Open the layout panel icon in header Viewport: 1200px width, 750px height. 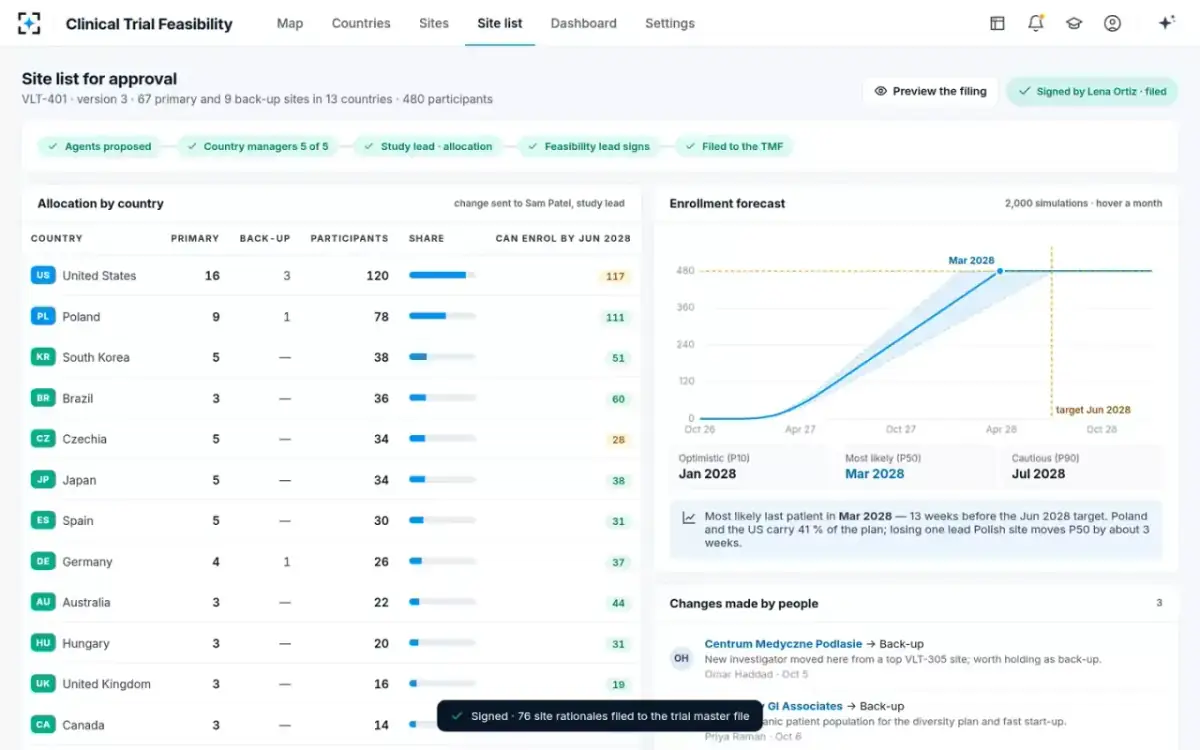[997, 23]
